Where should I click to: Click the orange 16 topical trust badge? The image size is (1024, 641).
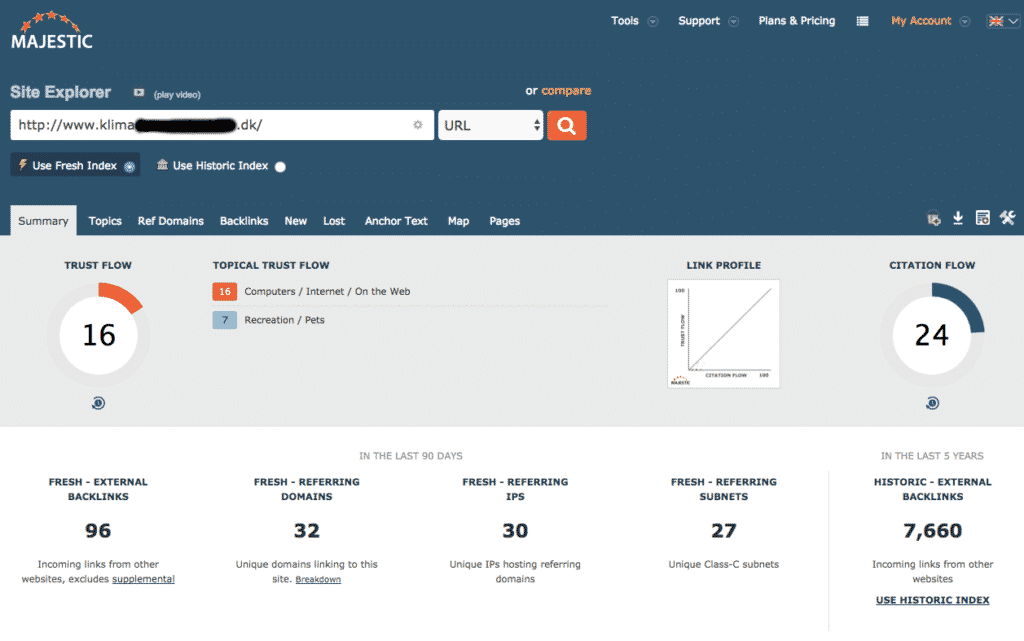[x=225, y=291]
